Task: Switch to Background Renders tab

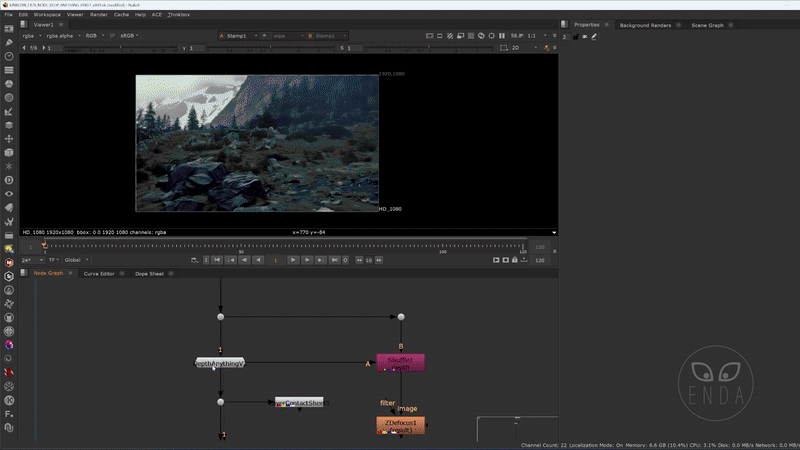Action: (645, 25)
